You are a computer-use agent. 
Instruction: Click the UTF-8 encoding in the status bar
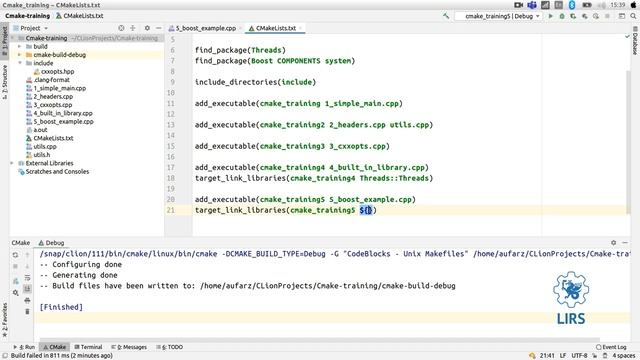point(579,356)
